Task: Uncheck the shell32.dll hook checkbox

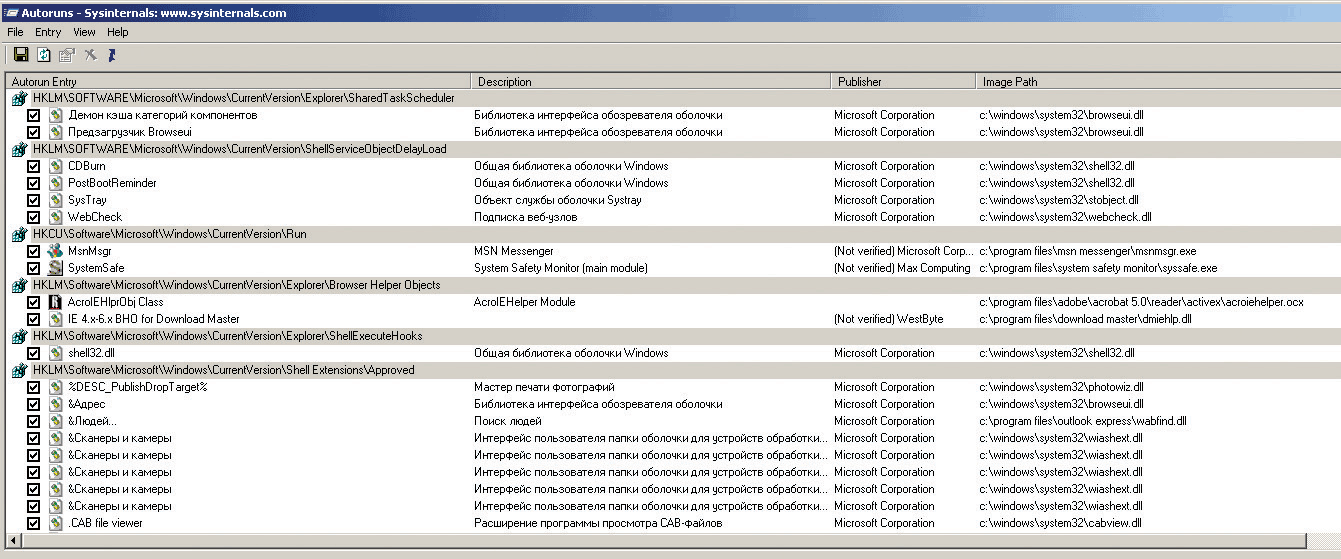Action: 34,353
